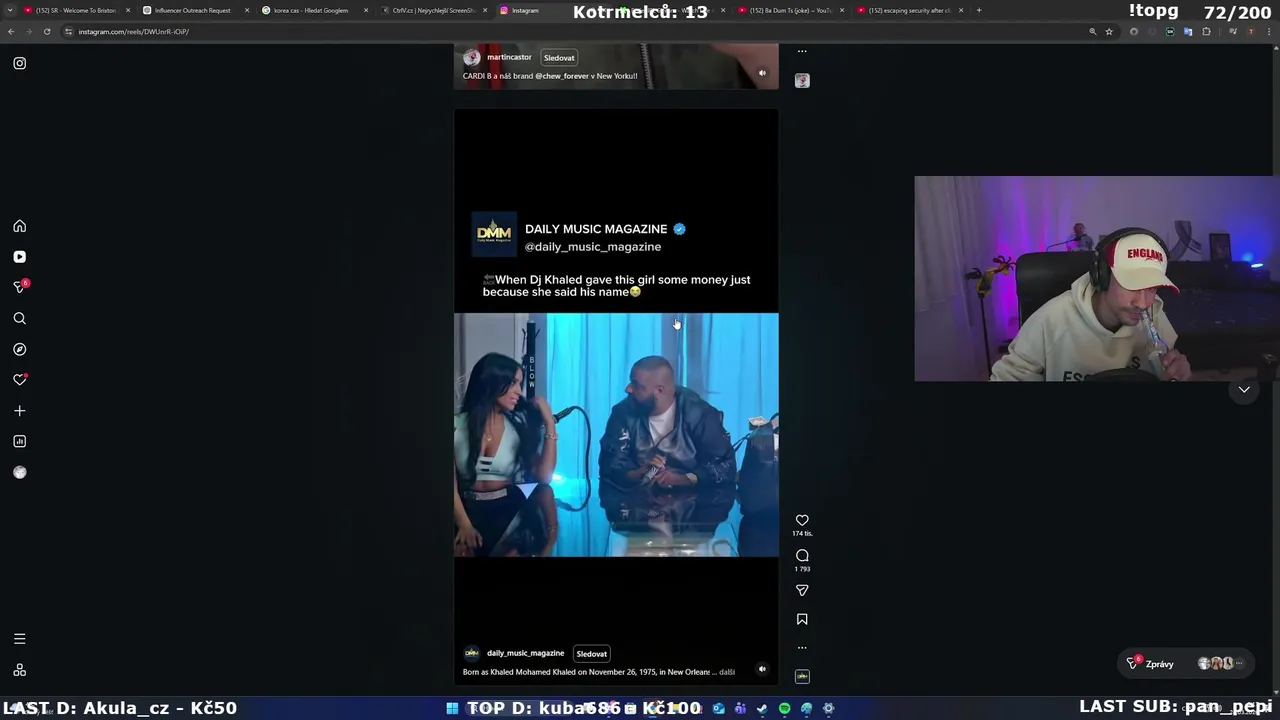Screen dimensions: 1280x720
Task: Switch to 'CtrlV.cz' screenshot tab
Action: tap(430, 10)
